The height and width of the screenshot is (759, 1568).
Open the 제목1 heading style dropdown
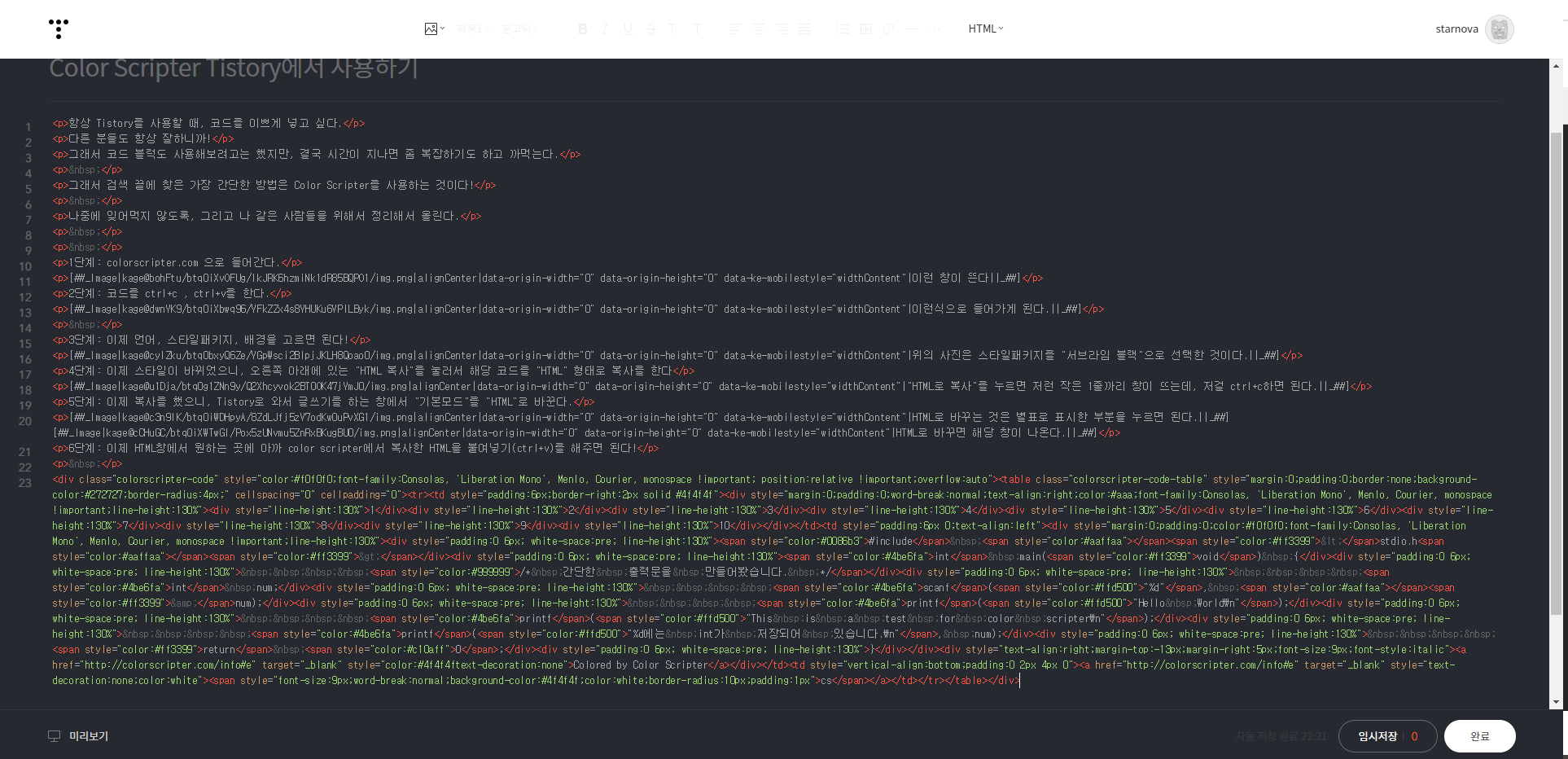472,29
